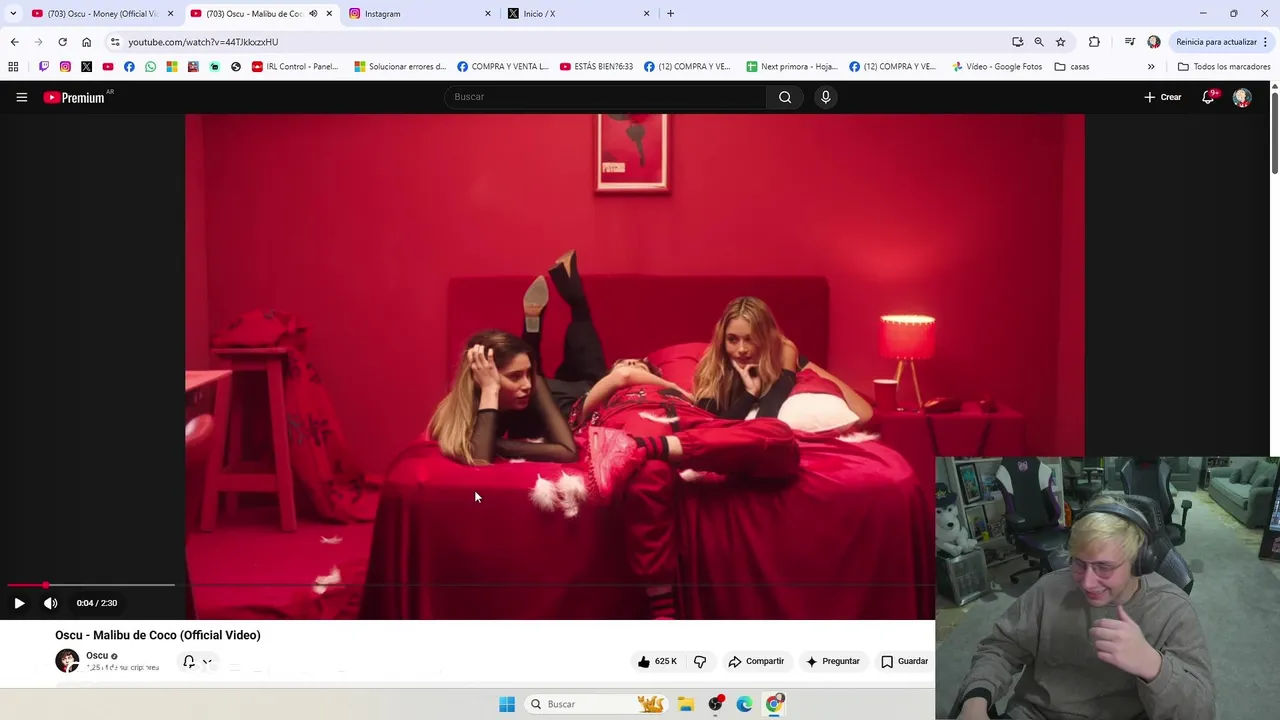Open the media controls icon

(x=1129, y=42)
